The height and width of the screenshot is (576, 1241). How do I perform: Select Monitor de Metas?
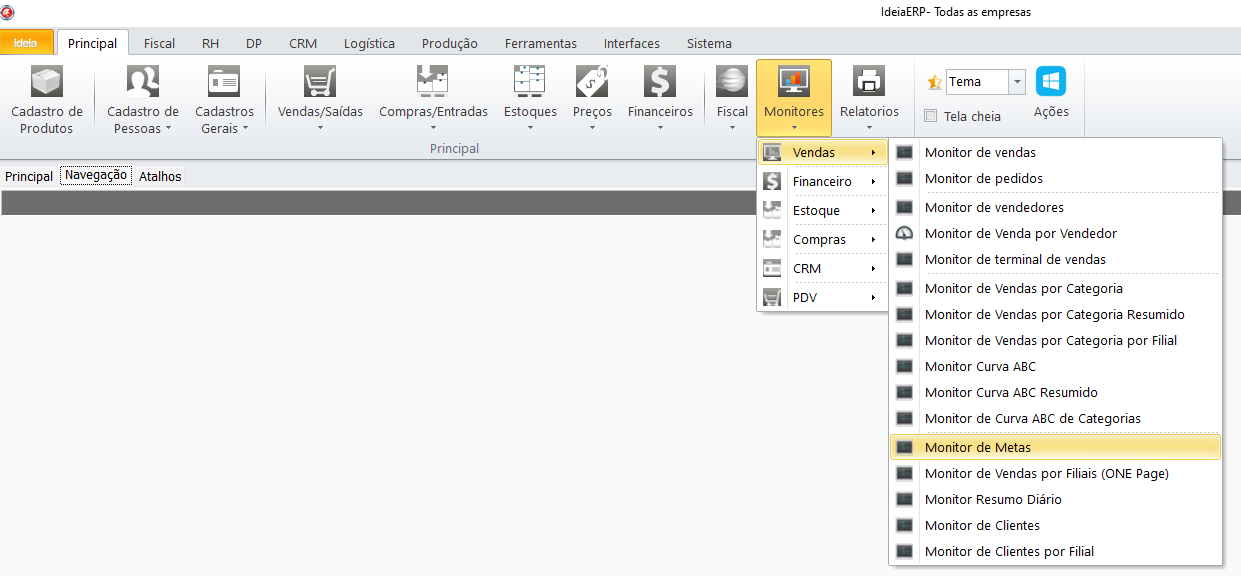click(x=977, y=447)
